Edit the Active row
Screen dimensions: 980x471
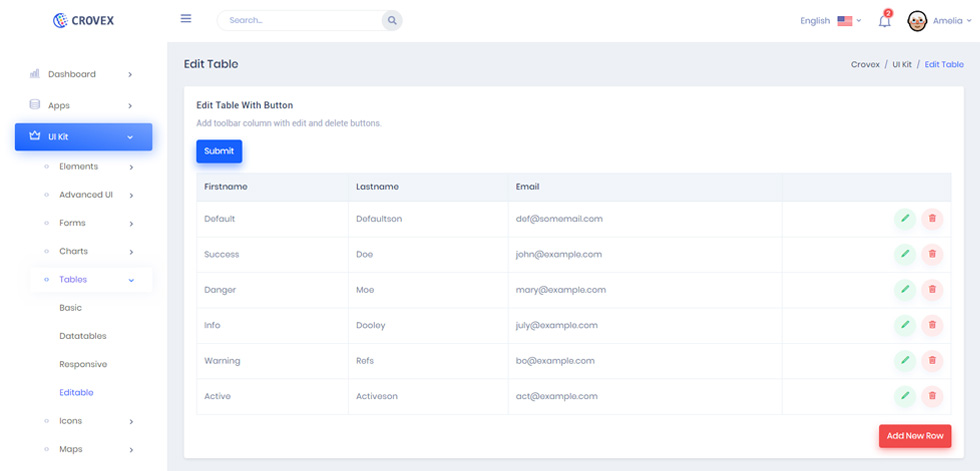tap(904, 396)
